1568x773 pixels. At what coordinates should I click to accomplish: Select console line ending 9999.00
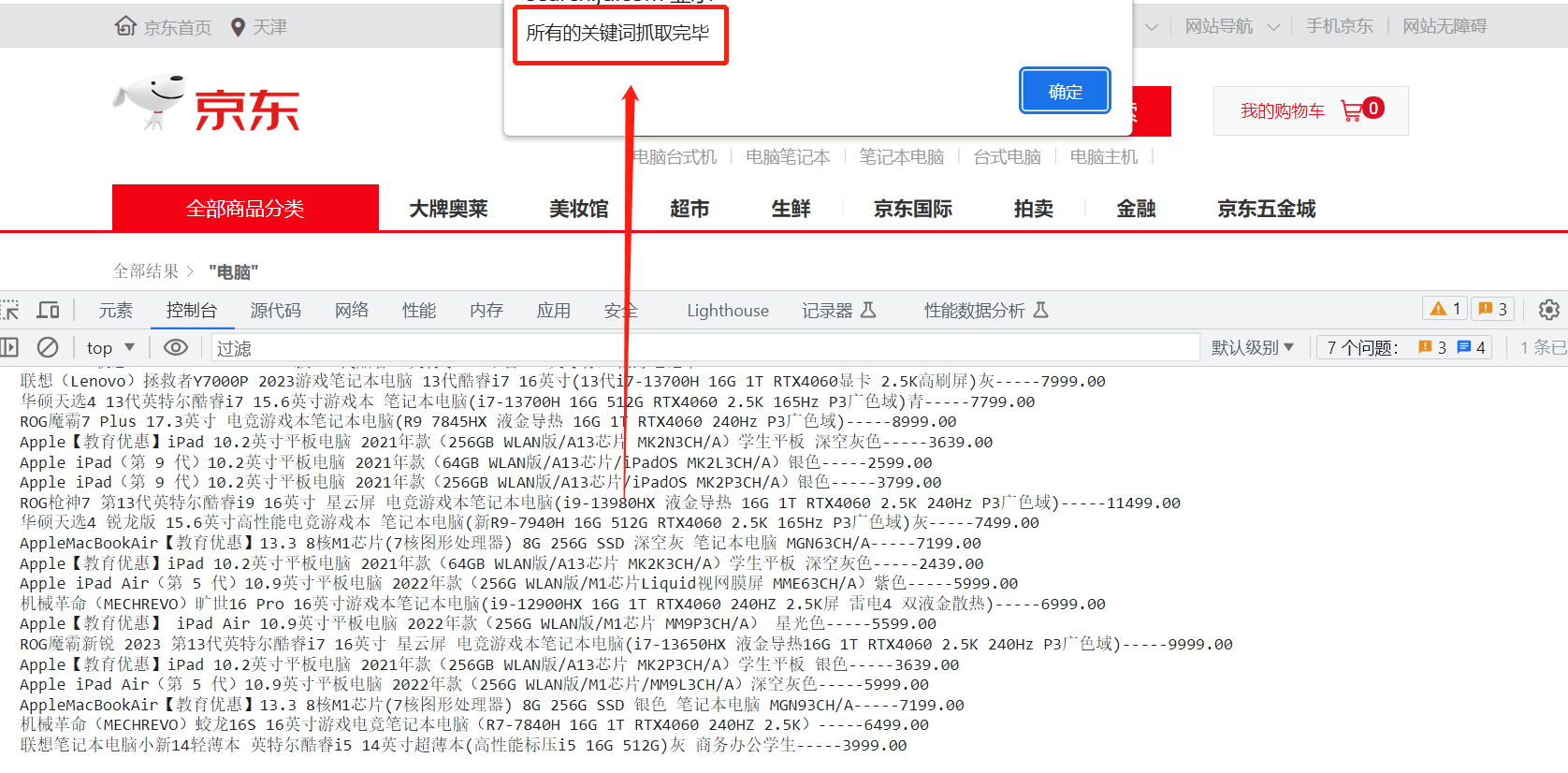[x=626, y=644]
